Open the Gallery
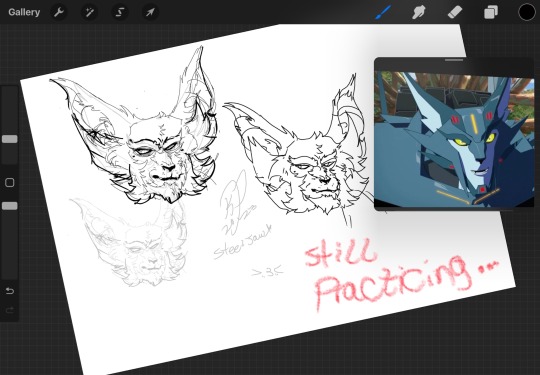 point(24,12)
